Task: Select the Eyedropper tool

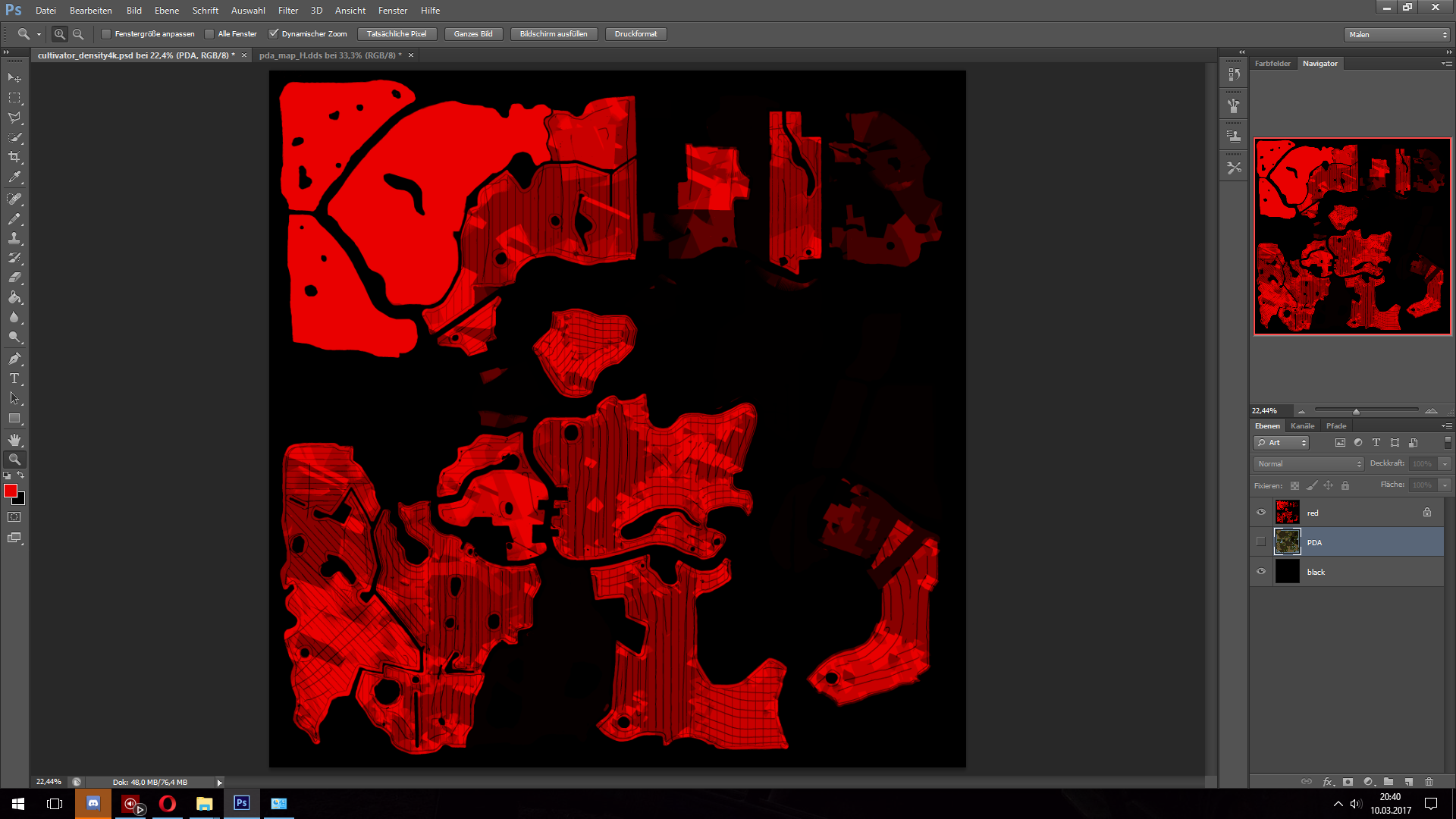Action: point(14,177)
